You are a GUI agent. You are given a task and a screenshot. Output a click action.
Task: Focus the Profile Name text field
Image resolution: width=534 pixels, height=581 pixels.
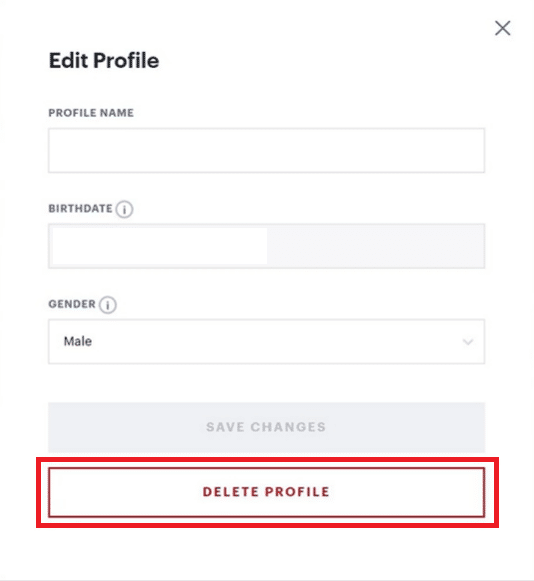click(x=266, y=150)
